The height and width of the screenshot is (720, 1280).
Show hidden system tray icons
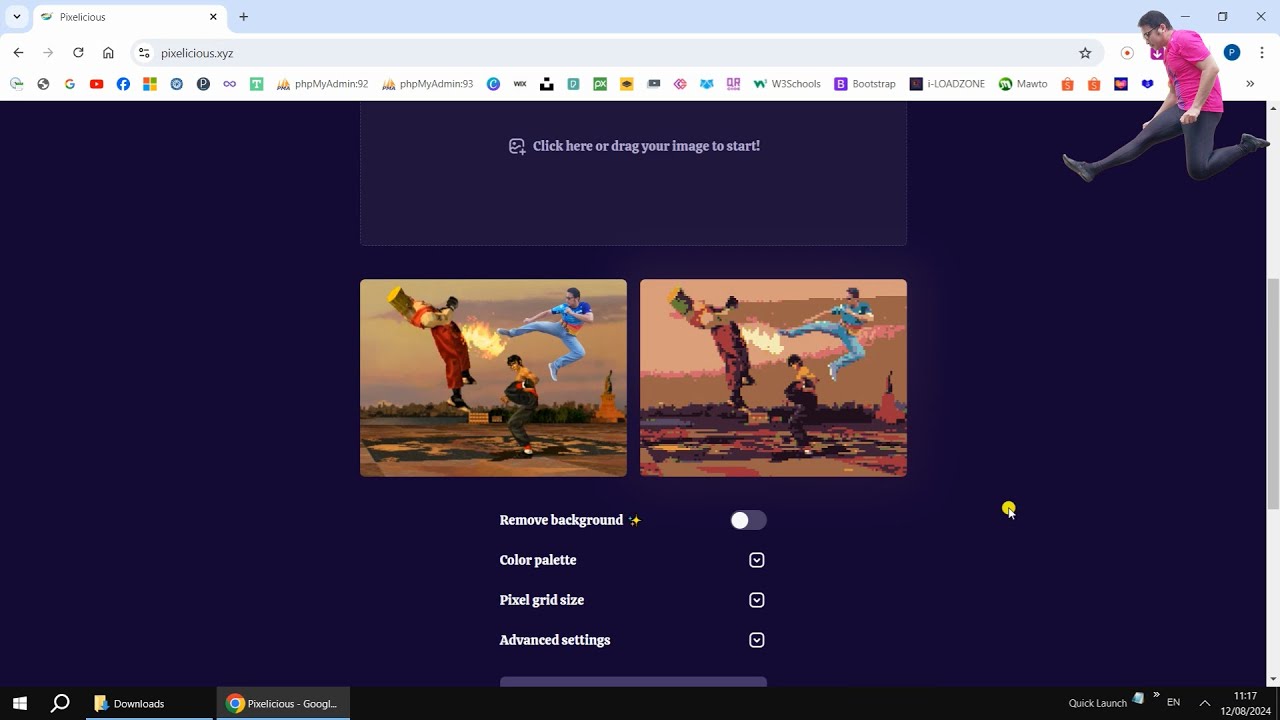[x=1204, y=703]
